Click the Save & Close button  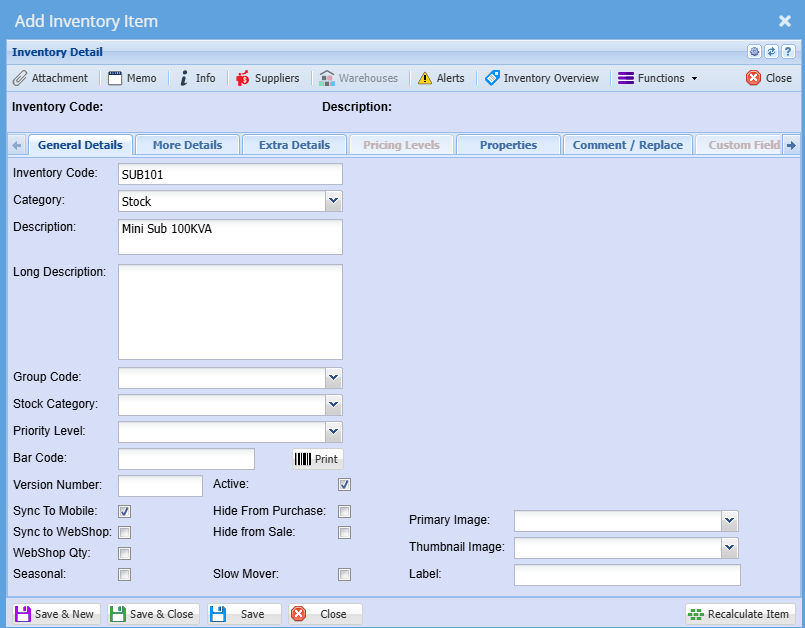tap(153, 614)
